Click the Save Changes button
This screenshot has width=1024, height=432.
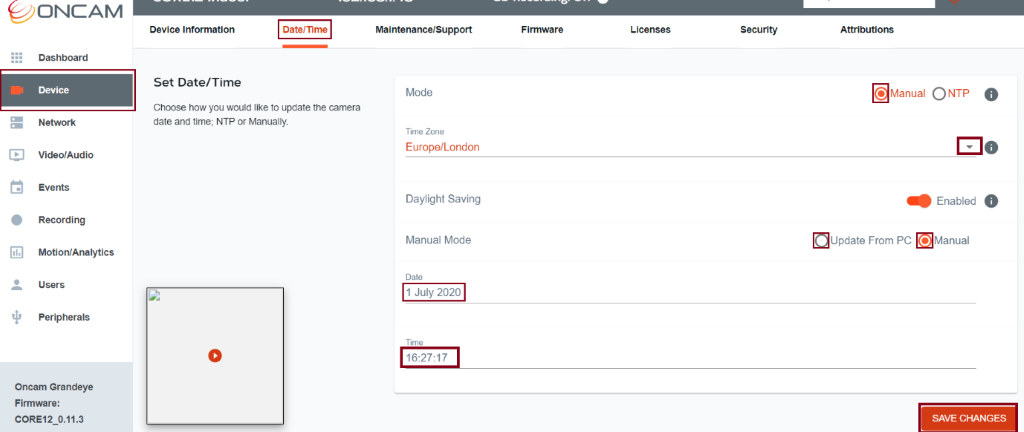click(x=968, y=418)
